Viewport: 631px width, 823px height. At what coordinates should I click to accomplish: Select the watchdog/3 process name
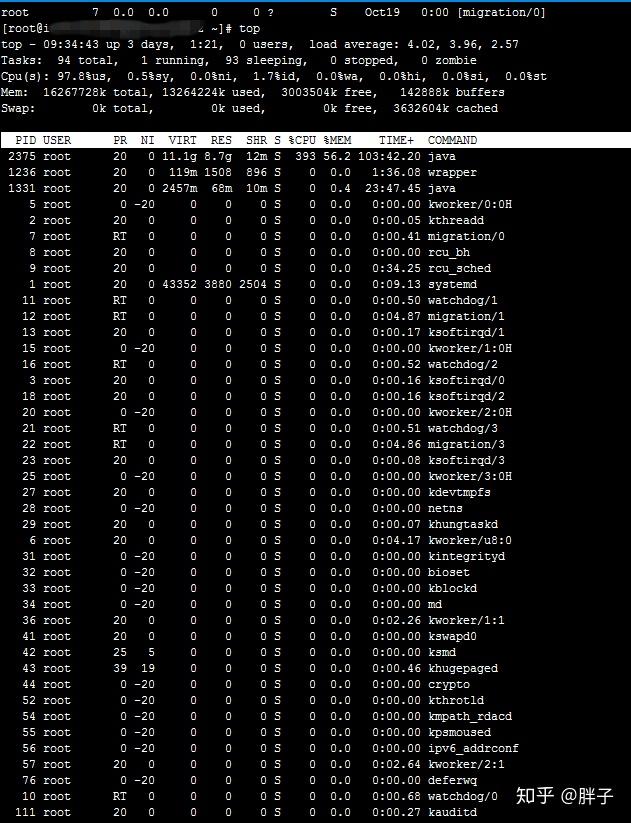(x=462, y=428)
